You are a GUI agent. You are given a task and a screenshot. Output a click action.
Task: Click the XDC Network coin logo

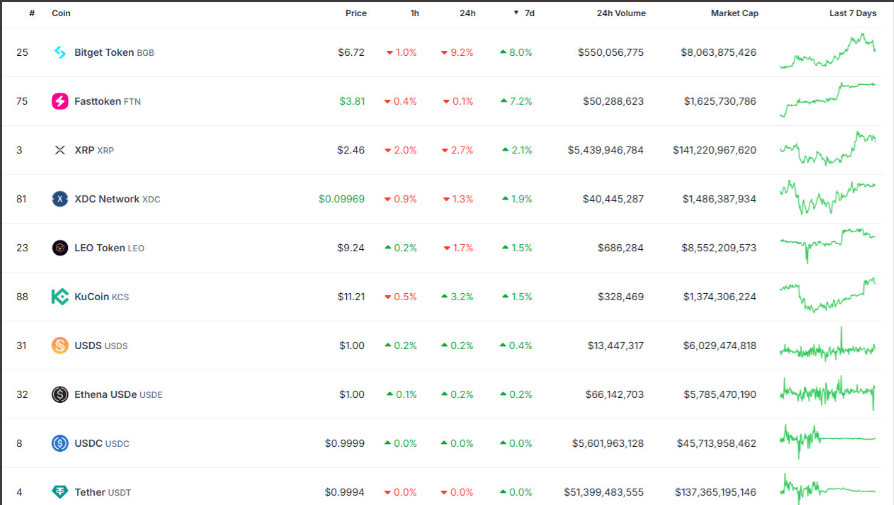[60, 199]
